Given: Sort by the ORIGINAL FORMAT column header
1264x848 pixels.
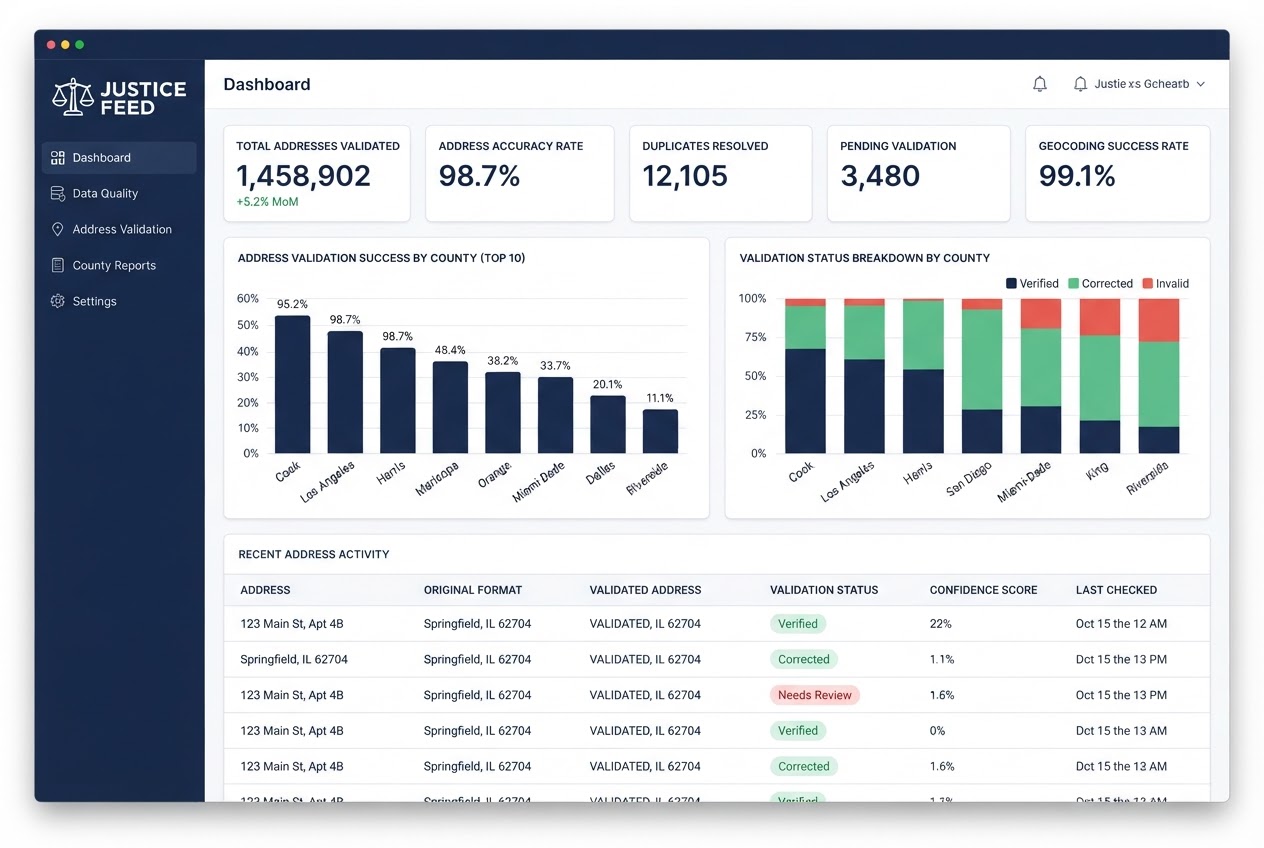Looking at the screenshot, I should [473, 590].
